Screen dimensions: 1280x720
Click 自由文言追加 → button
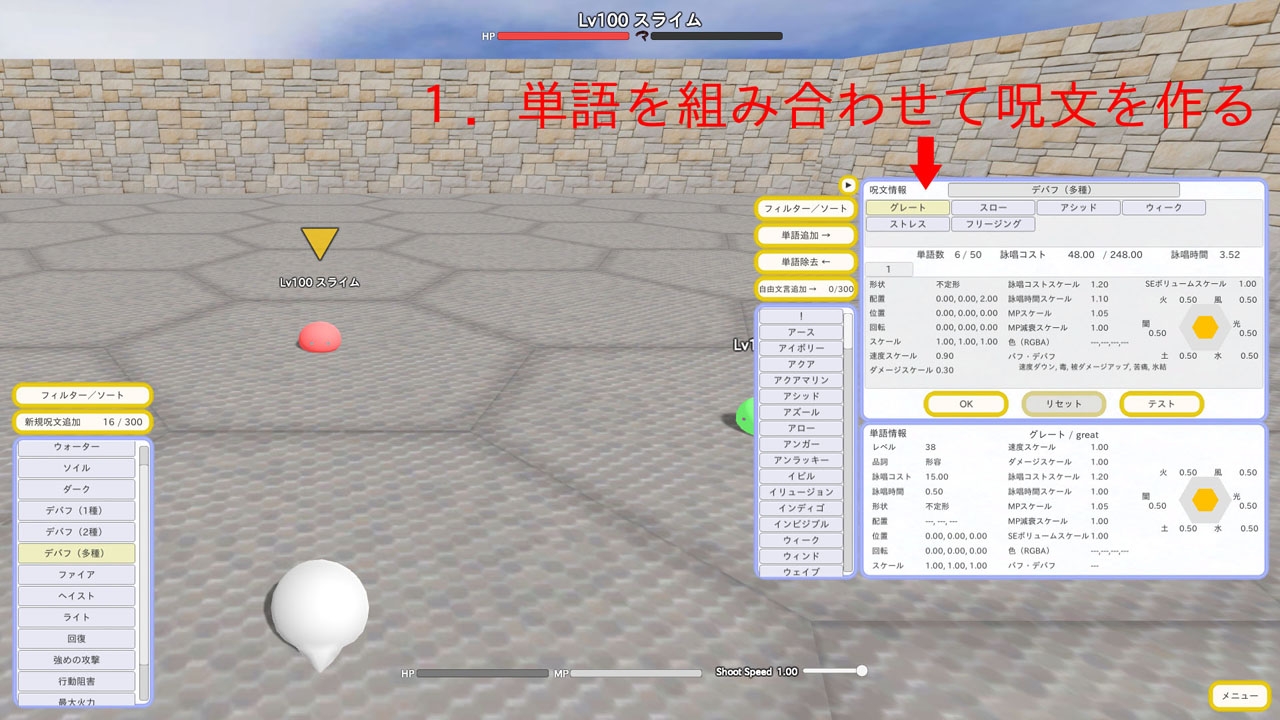806,288
